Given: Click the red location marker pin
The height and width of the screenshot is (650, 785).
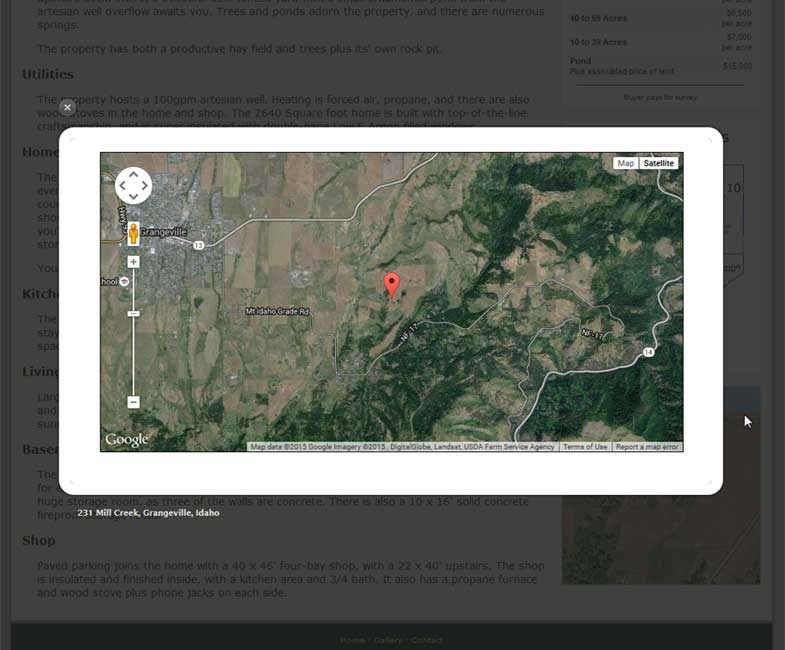Looking at the screenshot, I should coord(391,286).
